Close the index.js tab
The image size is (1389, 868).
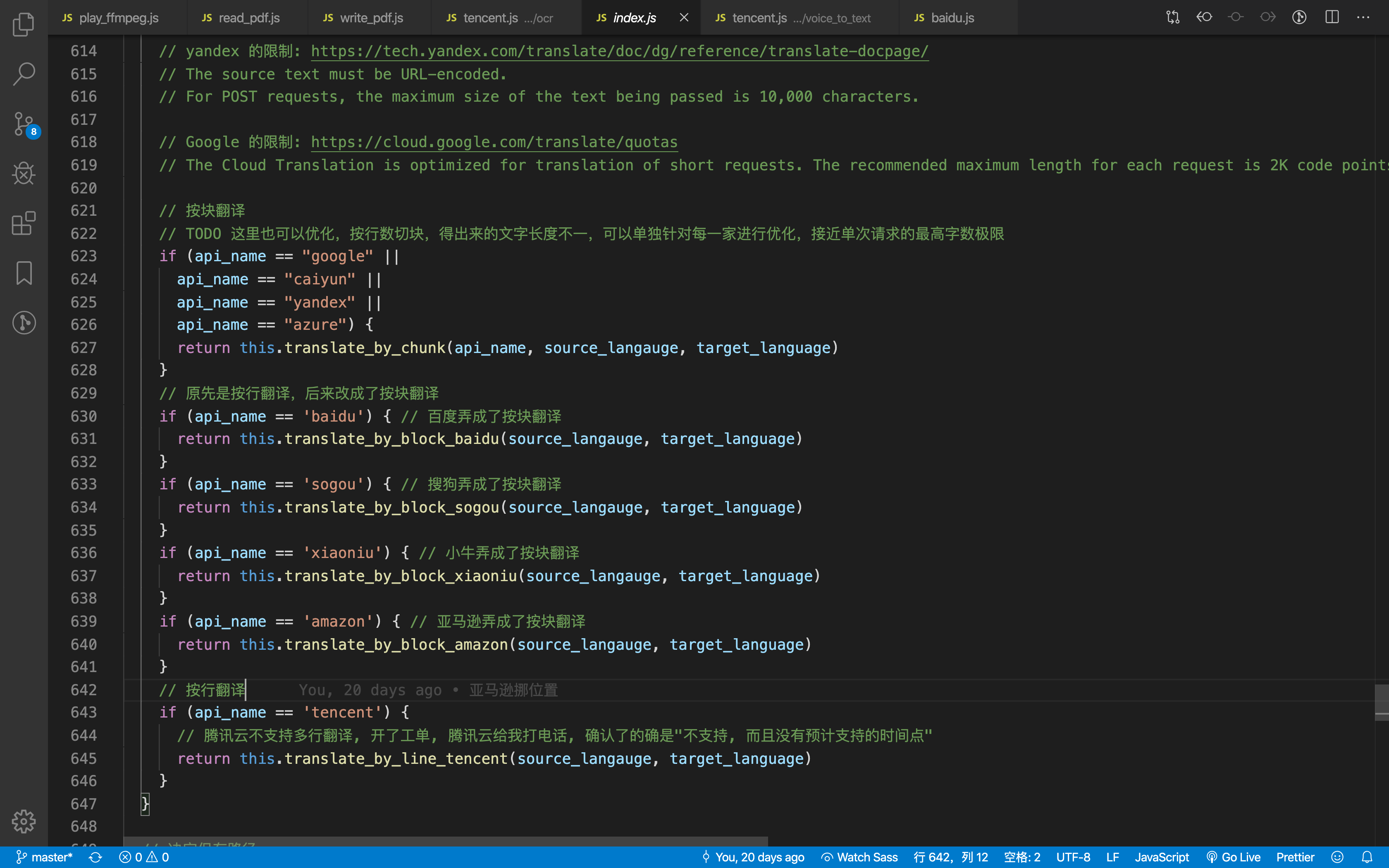[x=684, y=17]
